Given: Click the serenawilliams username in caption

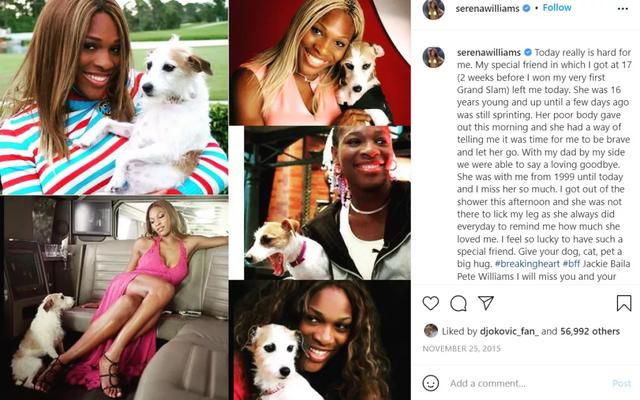Looking at the screenshot, I should coord(489,53).
